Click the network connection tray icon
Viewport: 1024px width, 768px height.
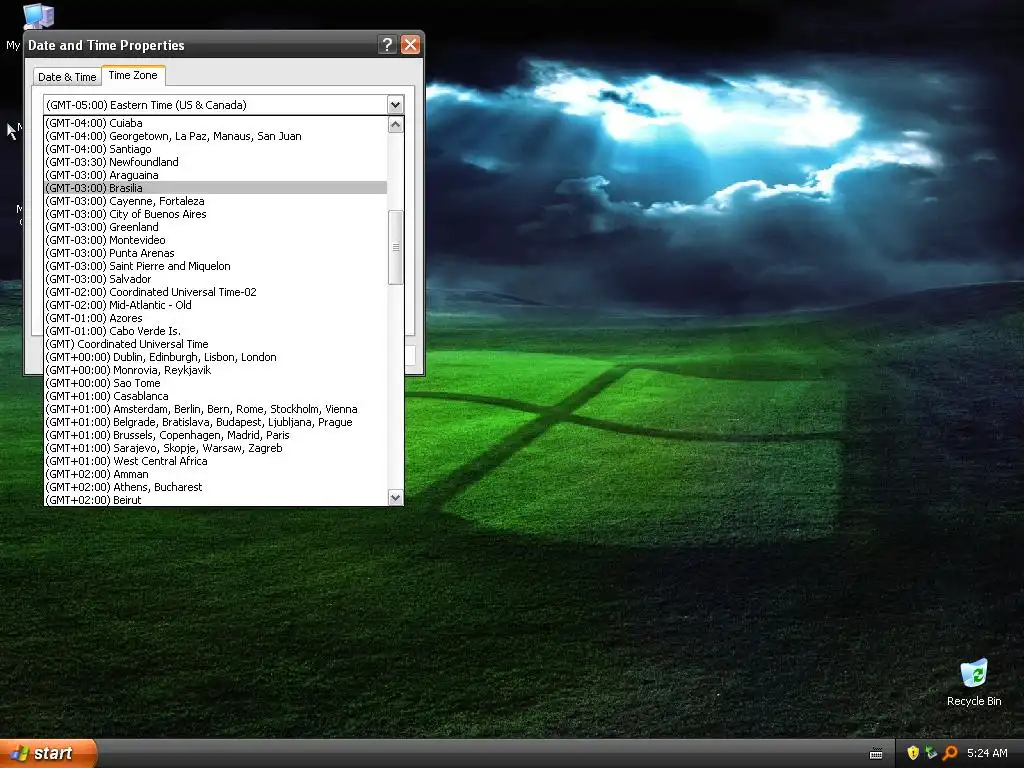[x=931, y=753]
